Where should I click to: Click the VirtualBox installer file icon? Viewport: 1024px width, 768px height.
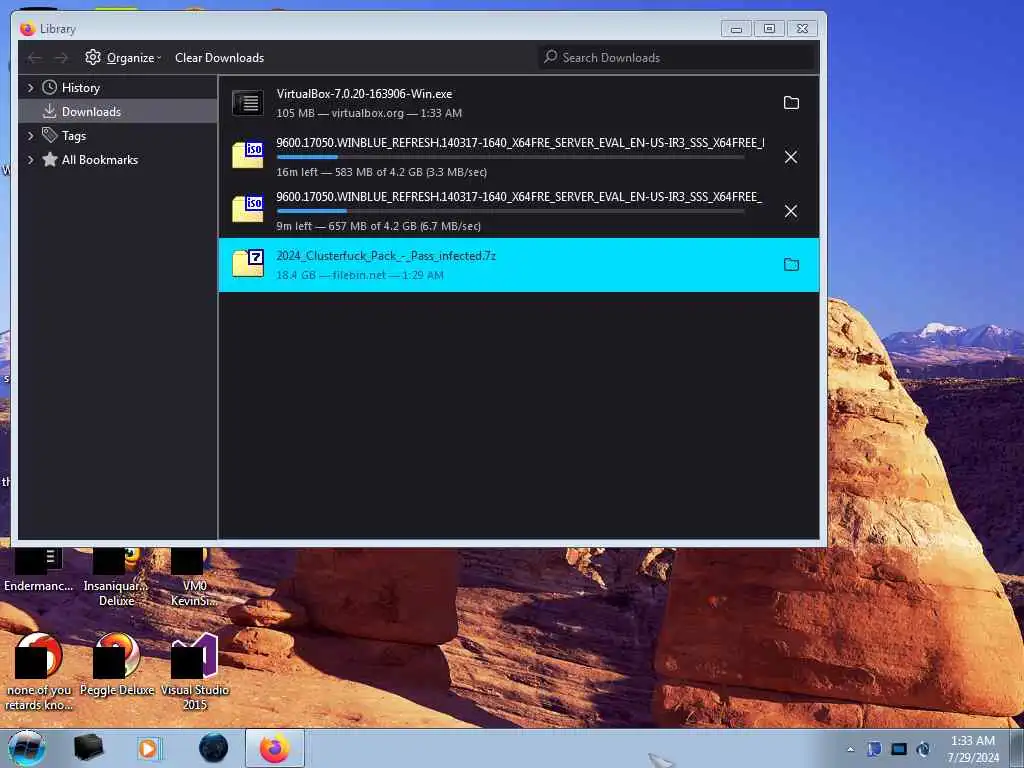(248, 103)
